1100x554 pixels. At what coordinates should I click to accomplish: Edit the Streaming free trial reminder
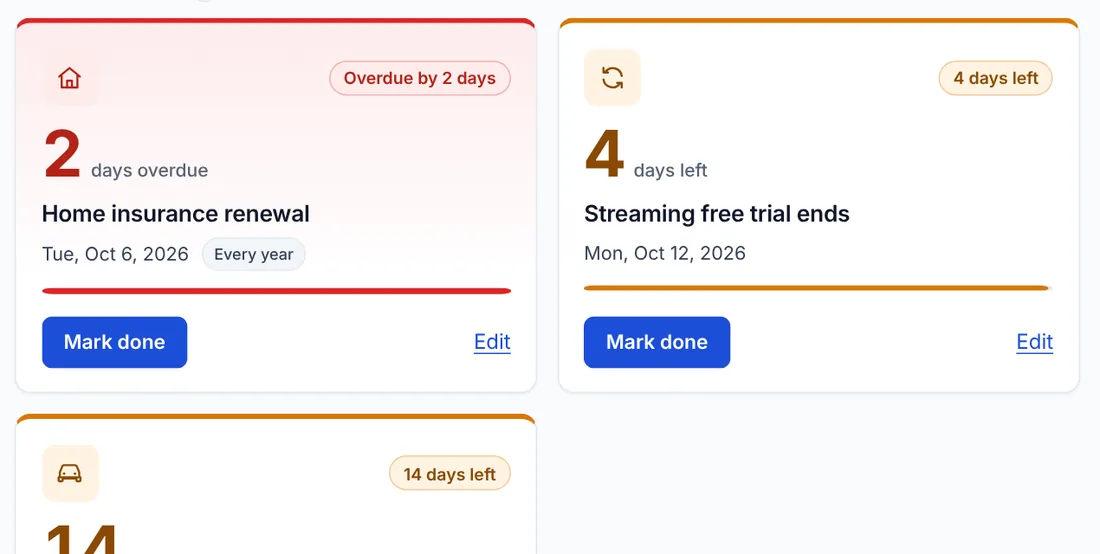1035,342
